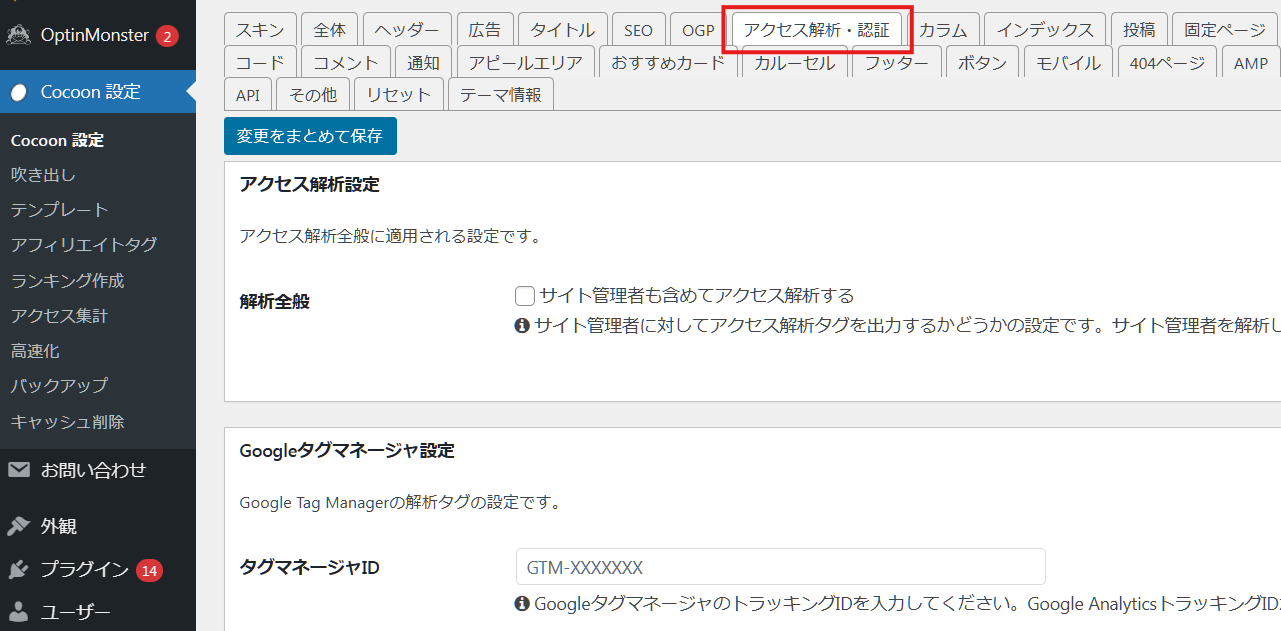Click the 外観 paintbrush icon

(18, 526)
